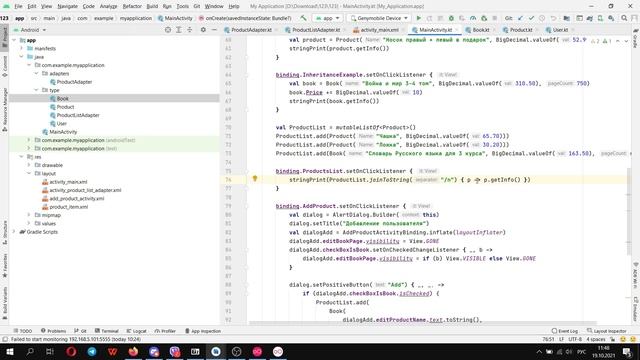Click LF line separator in status bar

click(561, 339)
